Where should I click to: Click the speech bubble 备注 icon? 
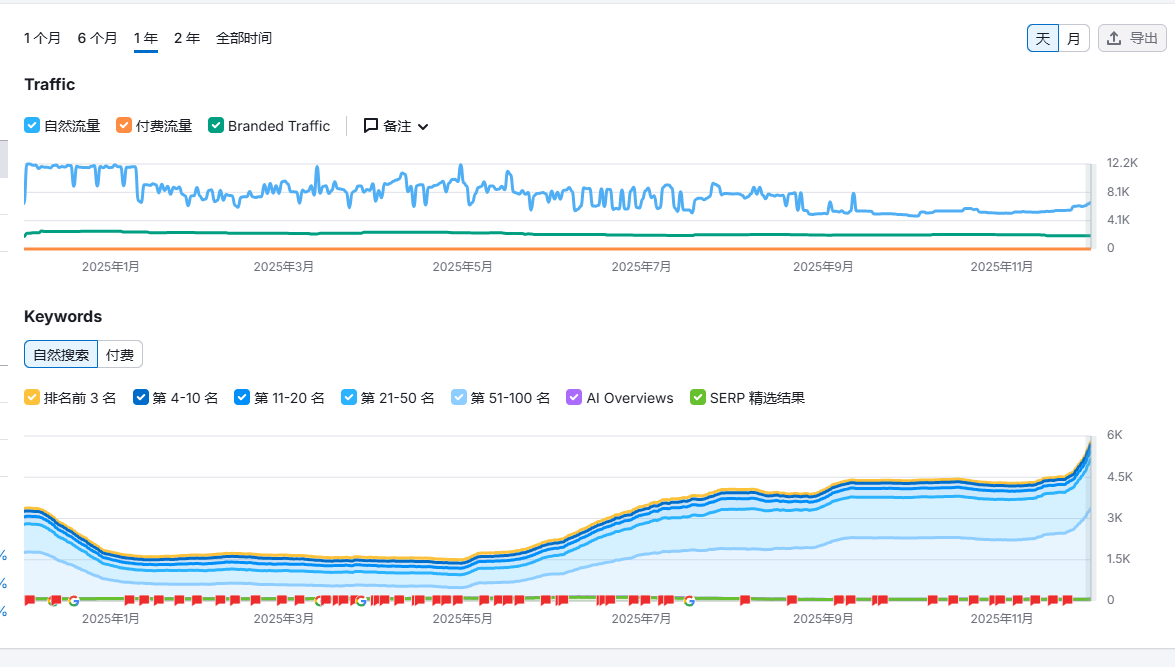371,126
